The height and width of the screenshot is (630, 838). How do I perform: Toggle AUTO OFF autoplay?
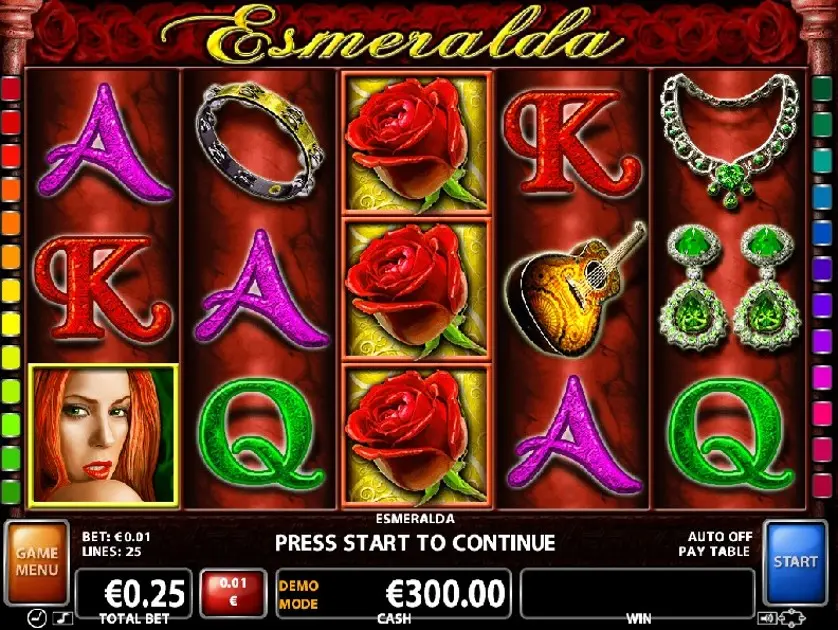pos(719,536)
